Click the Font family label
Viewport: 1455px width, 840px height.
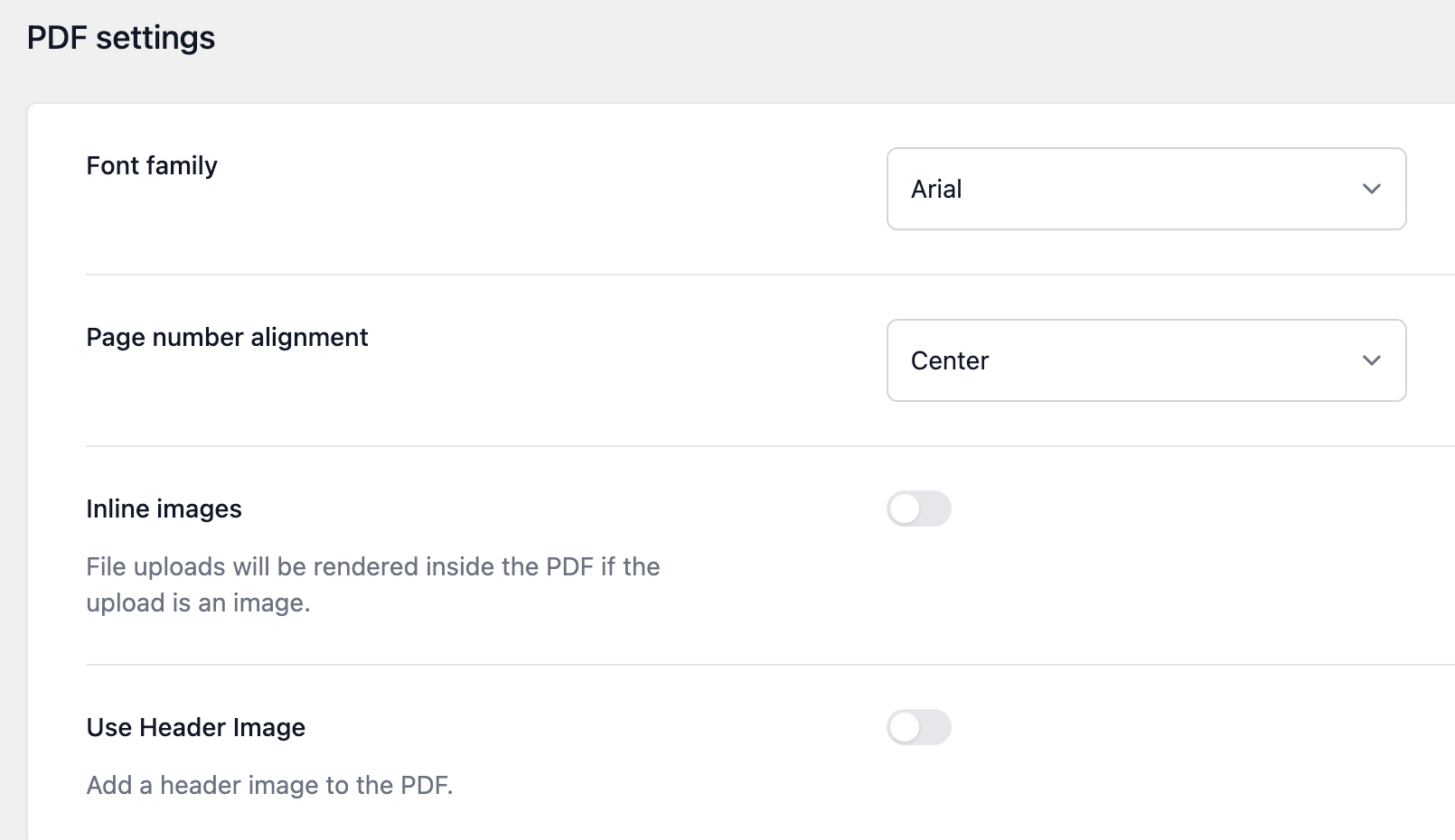point(151,165)
